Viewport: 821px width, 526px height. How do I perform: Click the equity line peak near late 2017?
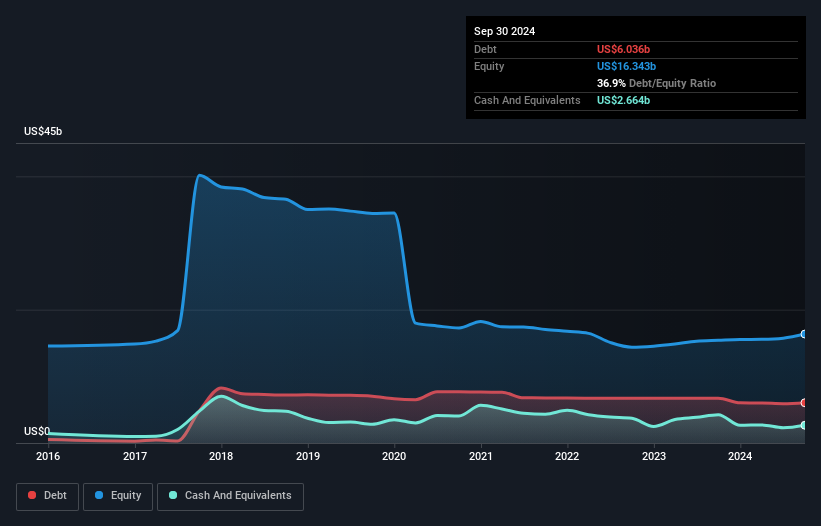(x=199, y=175)
